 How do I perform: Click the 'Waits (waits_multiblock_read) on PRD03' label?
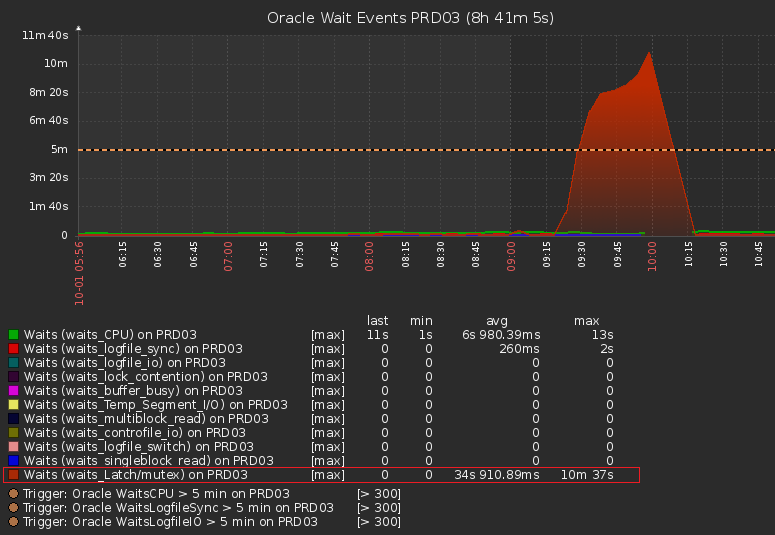(146, 418)
